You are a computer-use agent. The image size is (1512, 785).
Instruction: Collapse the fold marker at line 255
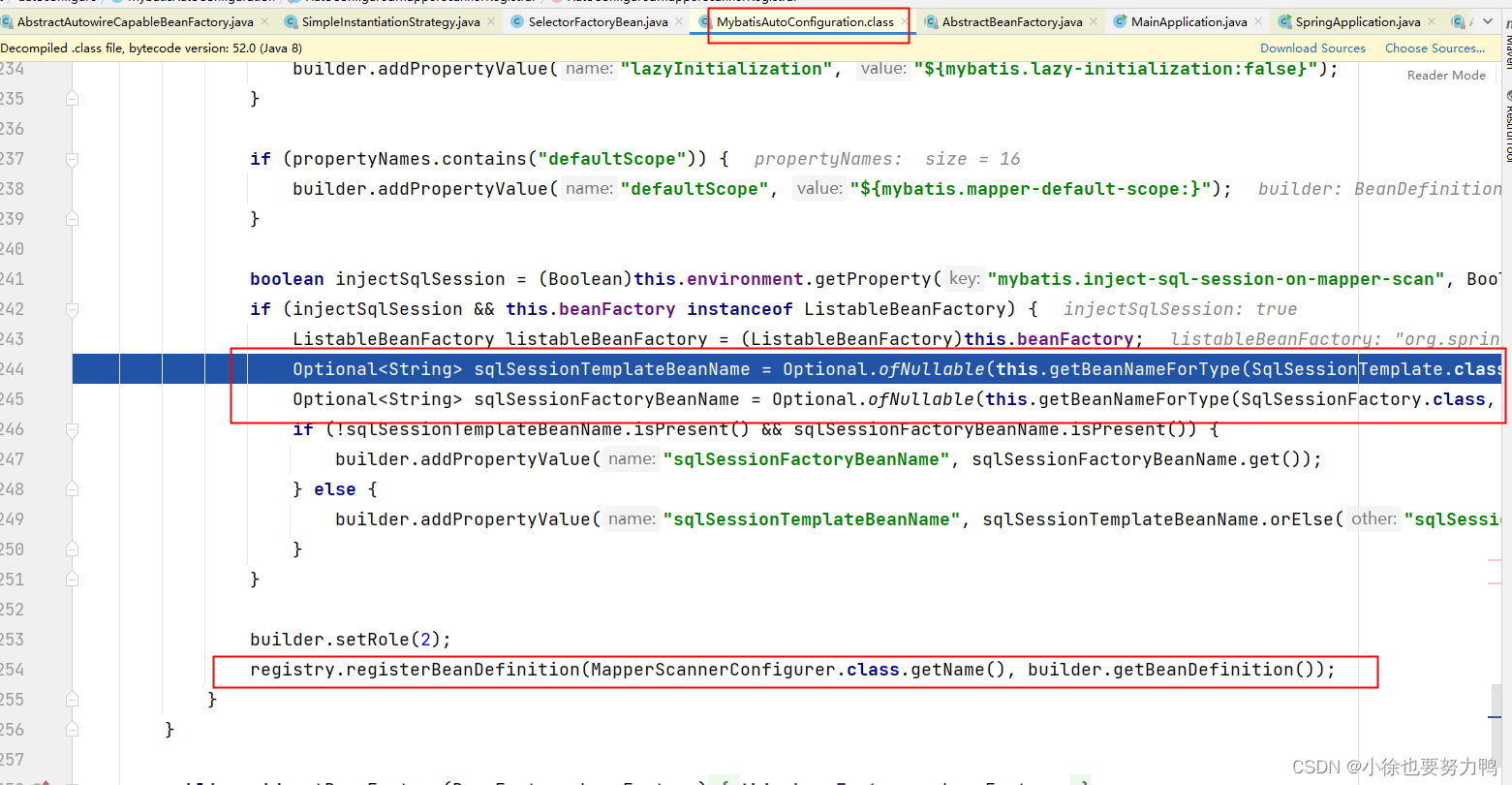pos(73,700)
